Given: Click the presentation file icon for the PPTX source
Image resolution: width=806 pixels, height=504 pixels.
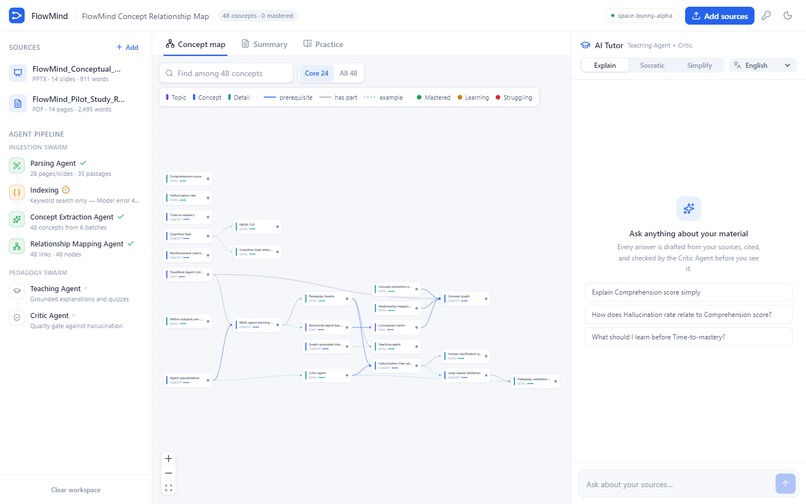Looking at the screenshot, I should 17,73.
